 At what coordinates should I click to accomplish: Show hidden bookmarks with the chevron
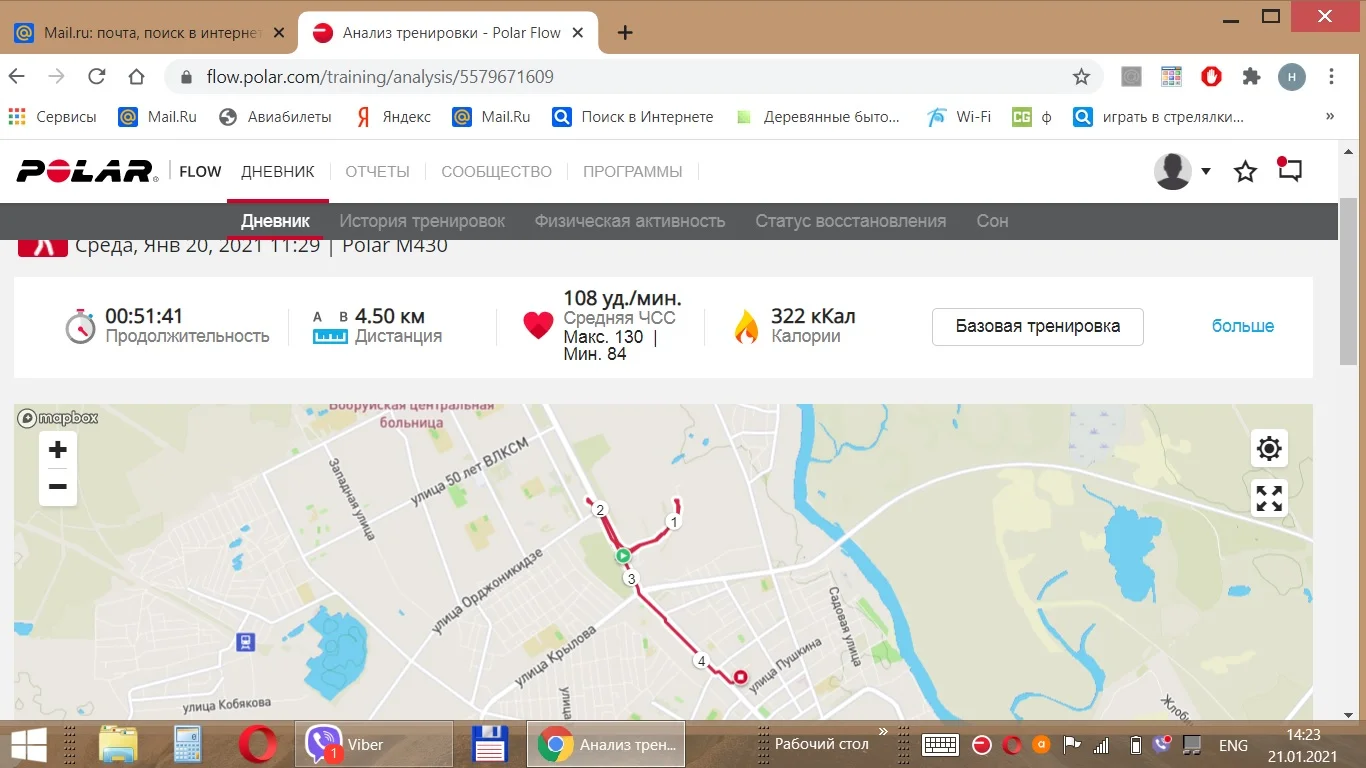coord(1330,117)
